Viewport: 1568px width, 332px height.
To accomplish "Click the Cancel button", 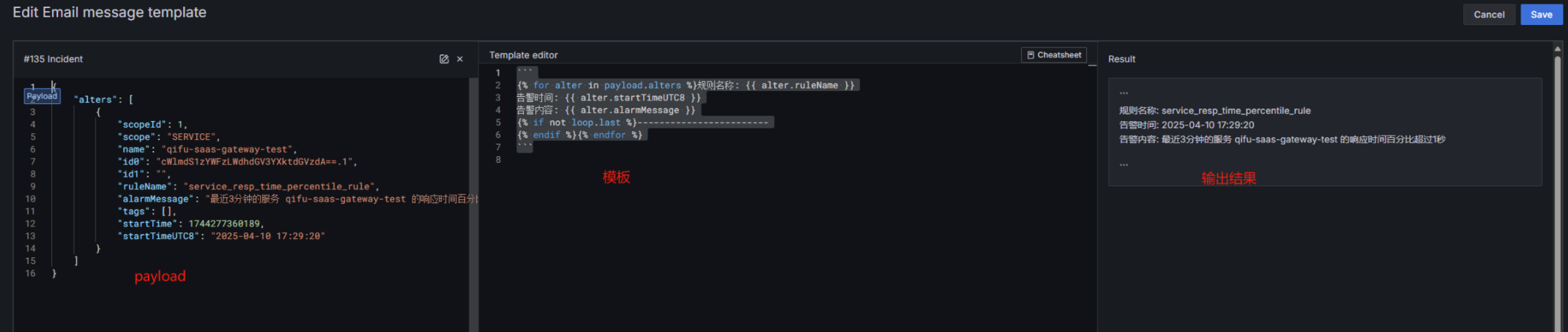I will pos(1489,15).
